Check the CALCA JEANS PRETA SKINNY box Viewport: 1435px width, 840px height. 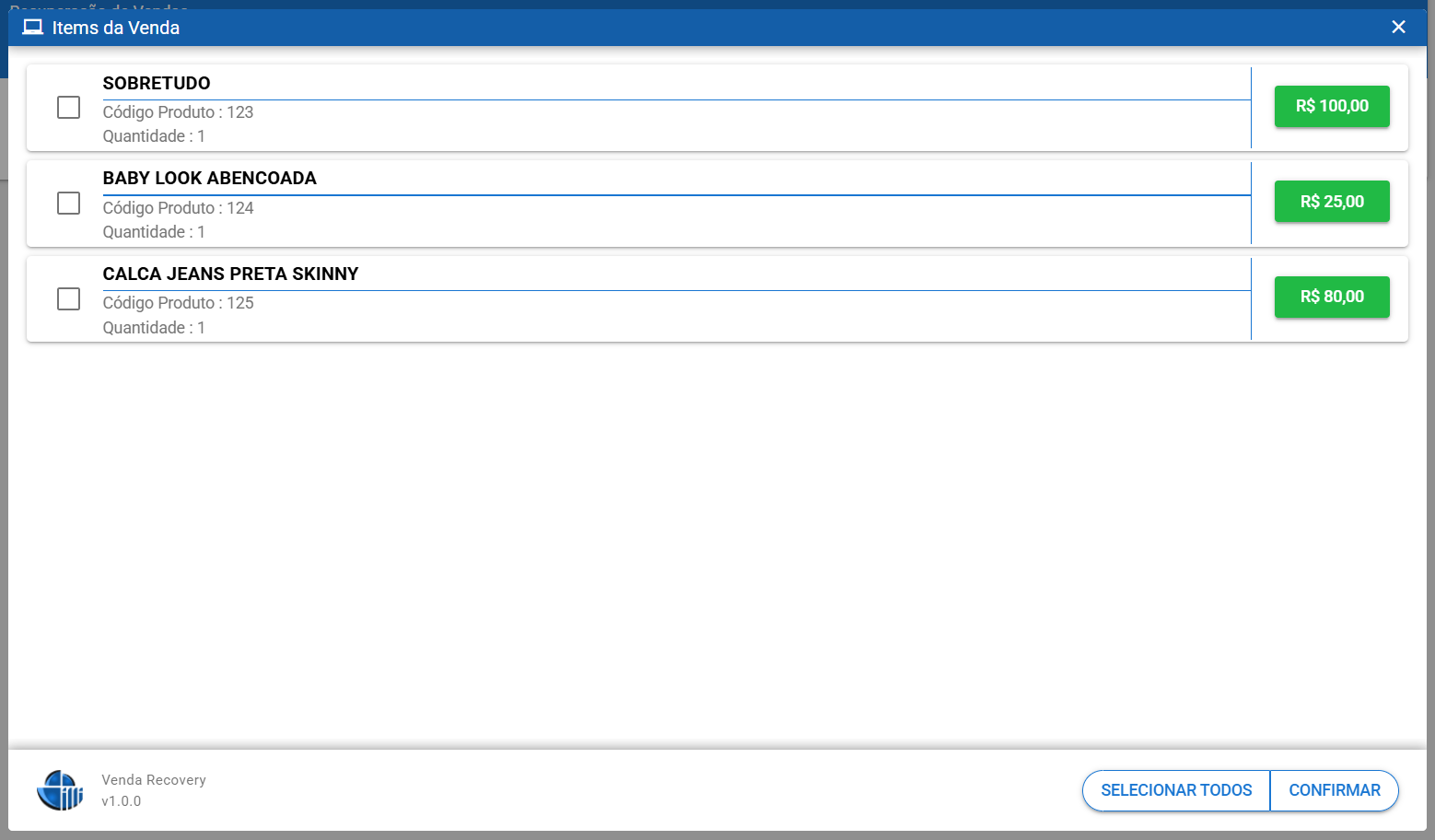point(69,299)
